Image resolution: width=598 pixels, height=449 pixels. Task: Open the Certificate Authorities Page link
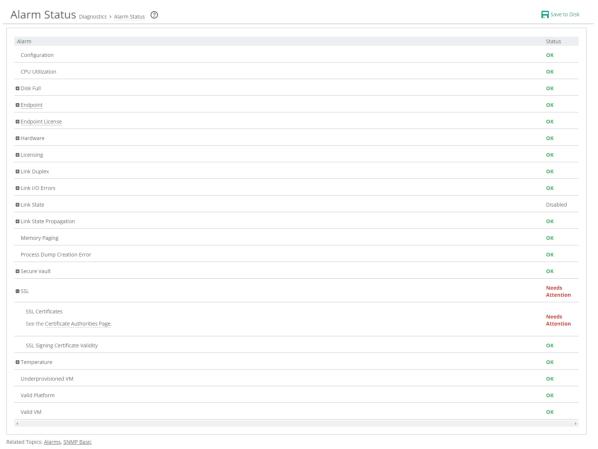(78, 324)
